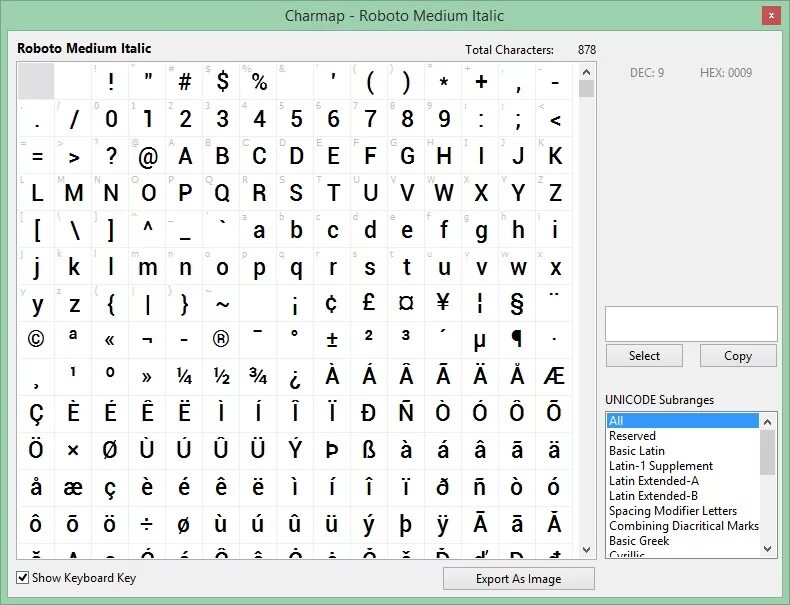This screenshot has height=605, width=790.
Task: Choose Spacing Modifier Letters subrange
Action: pyautogui.click(x=683, y=511)
